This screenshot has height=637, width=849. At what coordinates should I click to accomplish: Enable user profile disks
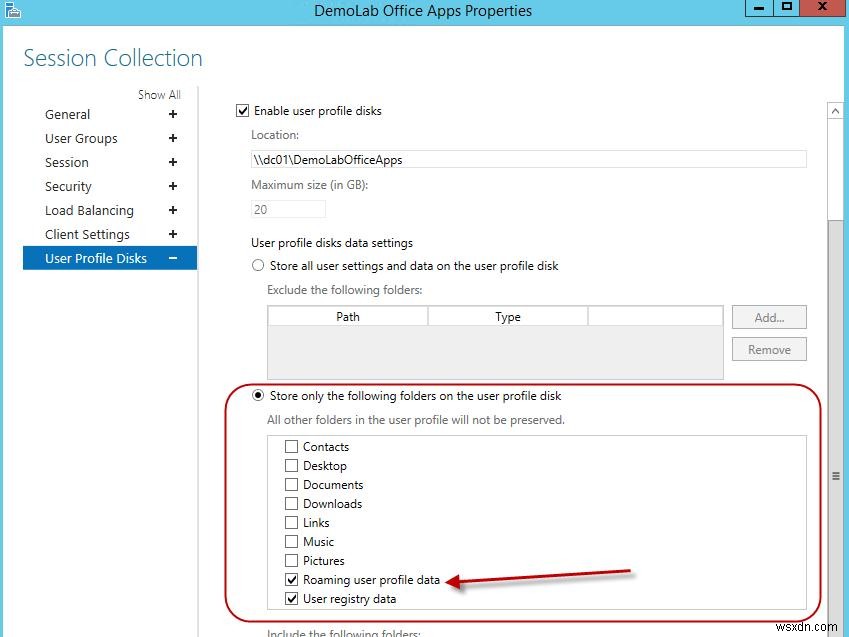click(242, 111)
